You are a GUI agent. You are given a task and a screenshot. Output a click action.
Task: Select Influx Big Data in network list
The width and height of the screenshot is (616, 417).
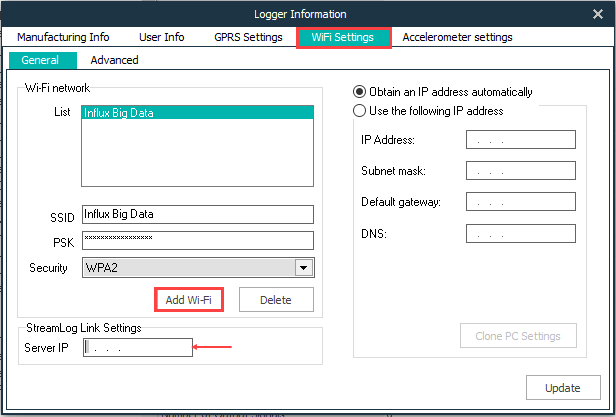click(198, 113)
